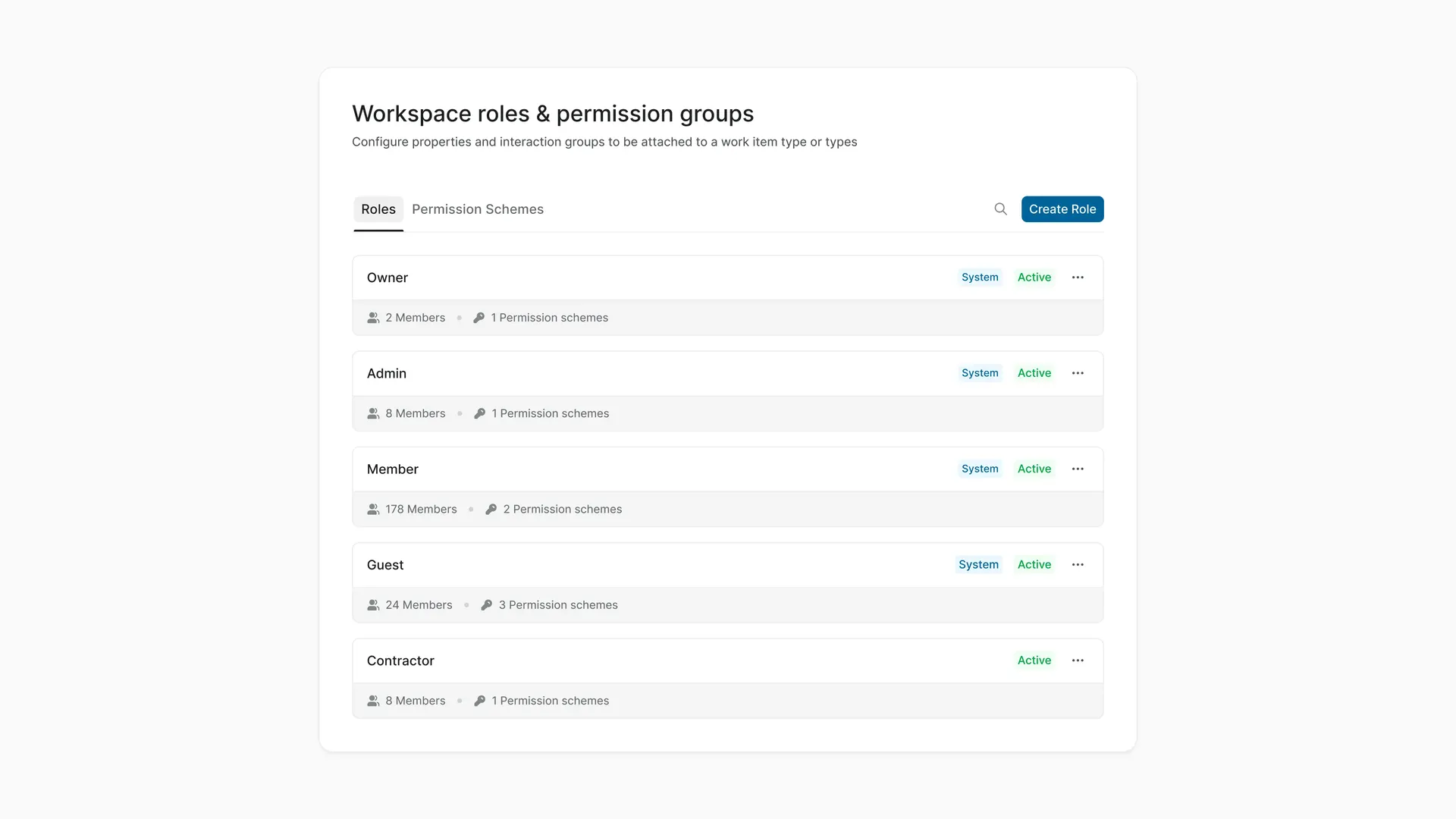Click the members icon in the Owner row
Viewport: 1456px width, 819px height.
point(373,318)
